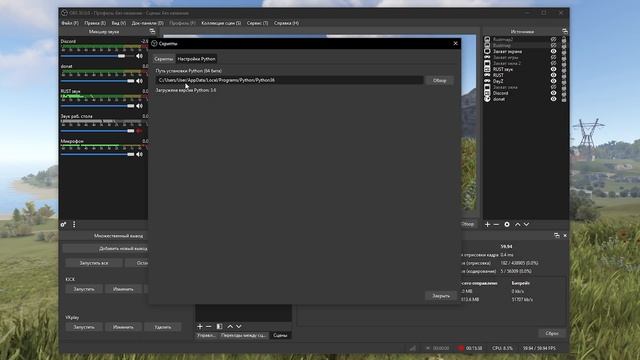This screenshot has width=640, height=360.
Task: Remove selected scene with minus icon
Action: [x=209, y=327]
